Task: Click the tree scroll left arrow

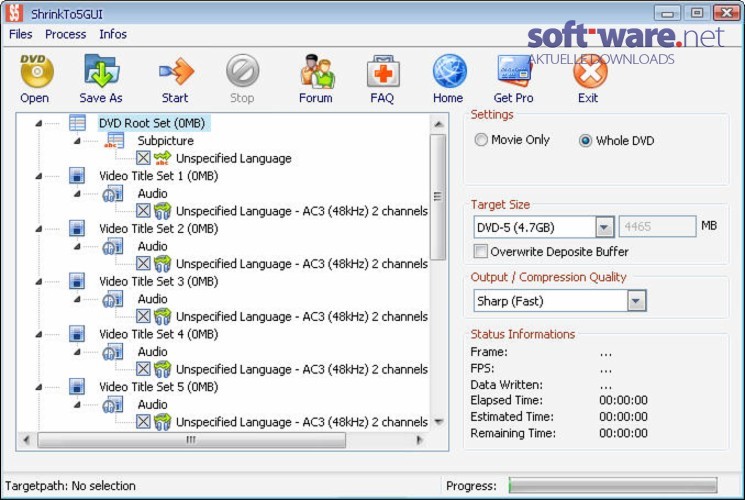Action: pos(27,440)
